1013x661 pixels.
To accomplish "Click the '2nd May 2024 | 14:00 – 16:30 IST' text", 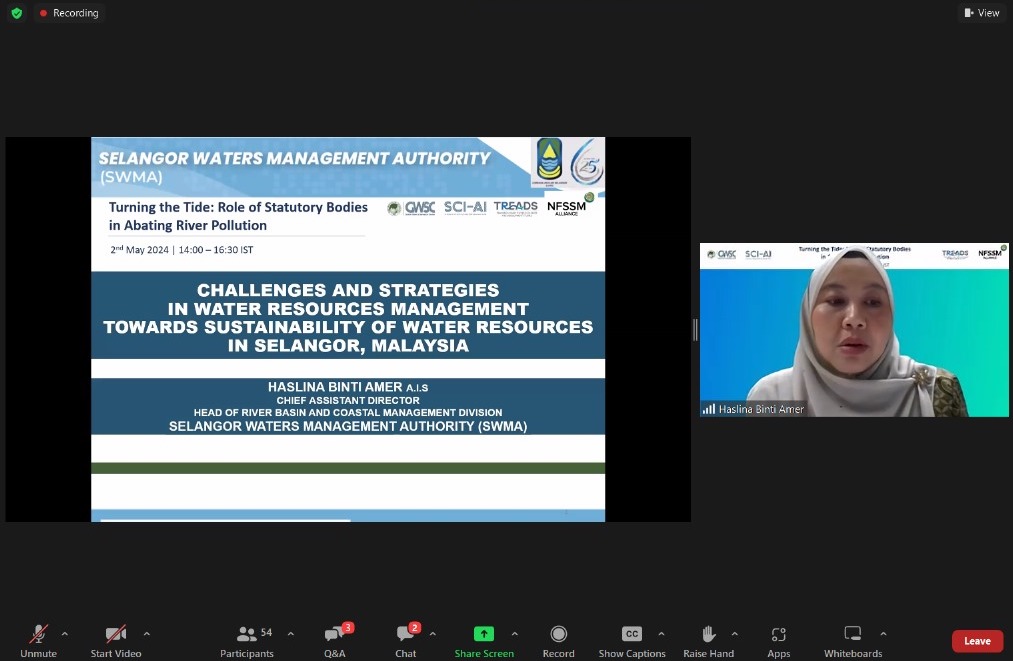I will [x=182, y=249].
